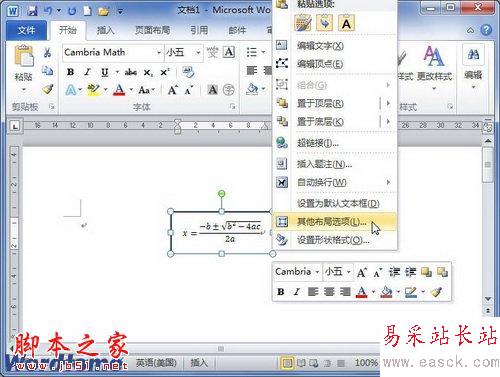Toggle Bold in the ribbon font group
500x377 pixels.
[70, 72]
